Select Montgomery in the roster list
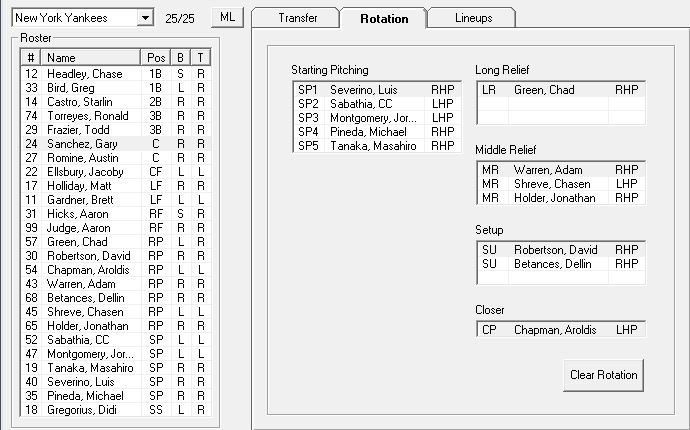Viewport: 690px width, 430px height. click(116, 354)
